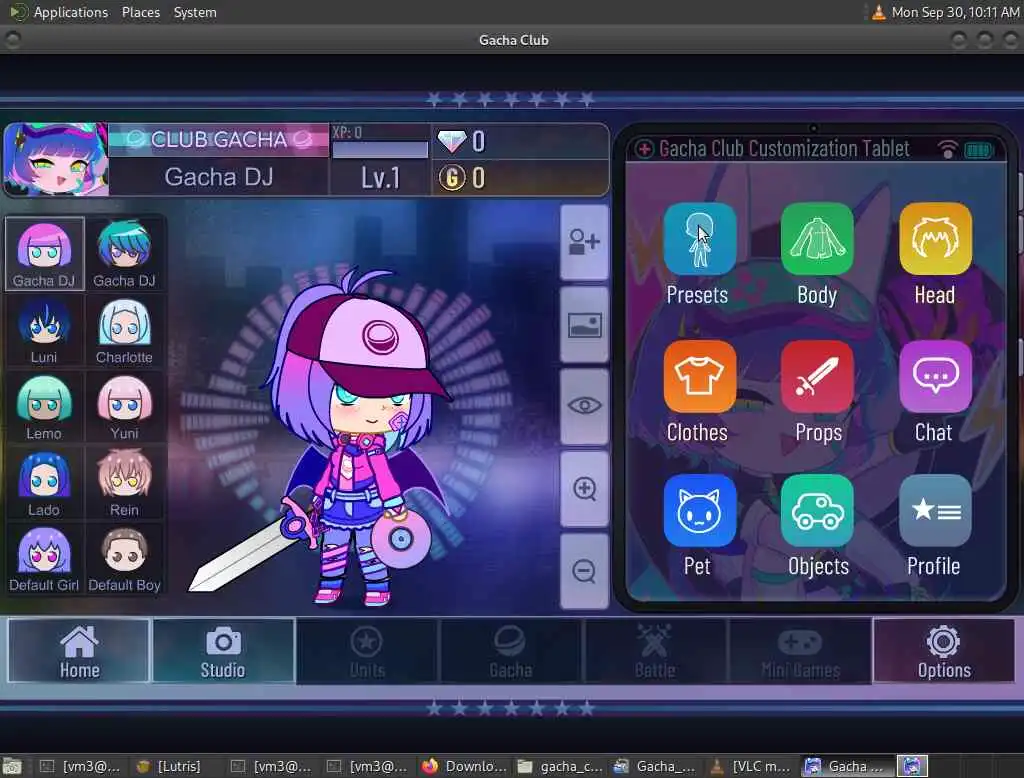Click the Gacha Club Customization Tablet title

pos(784,149)
